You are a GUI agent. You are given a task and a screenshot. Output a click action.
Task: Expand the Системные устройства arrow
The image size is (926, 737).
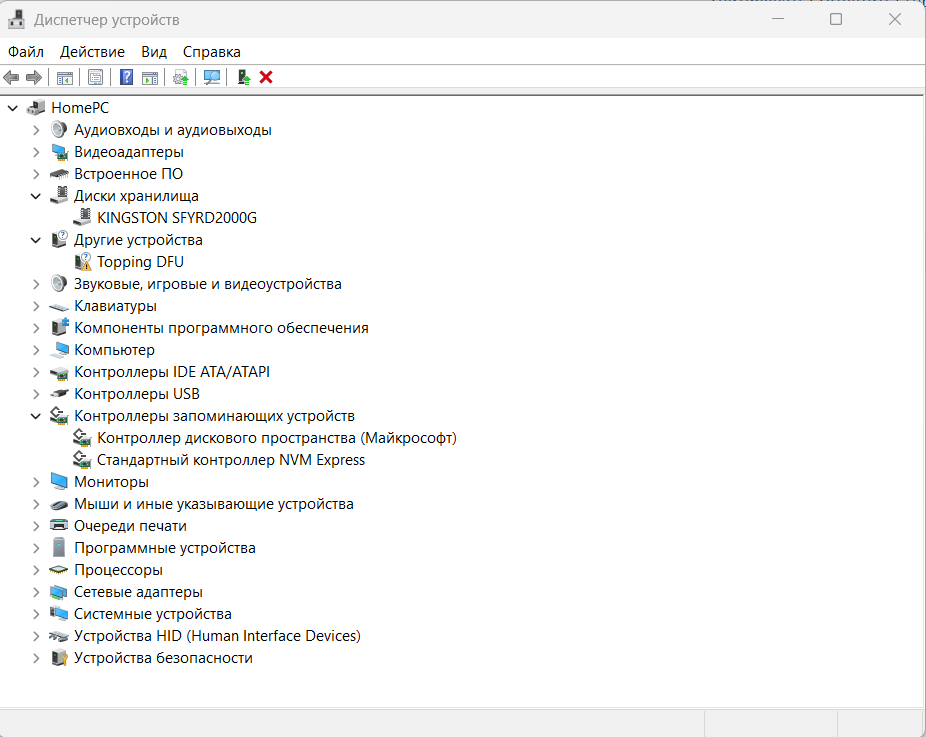36,614
